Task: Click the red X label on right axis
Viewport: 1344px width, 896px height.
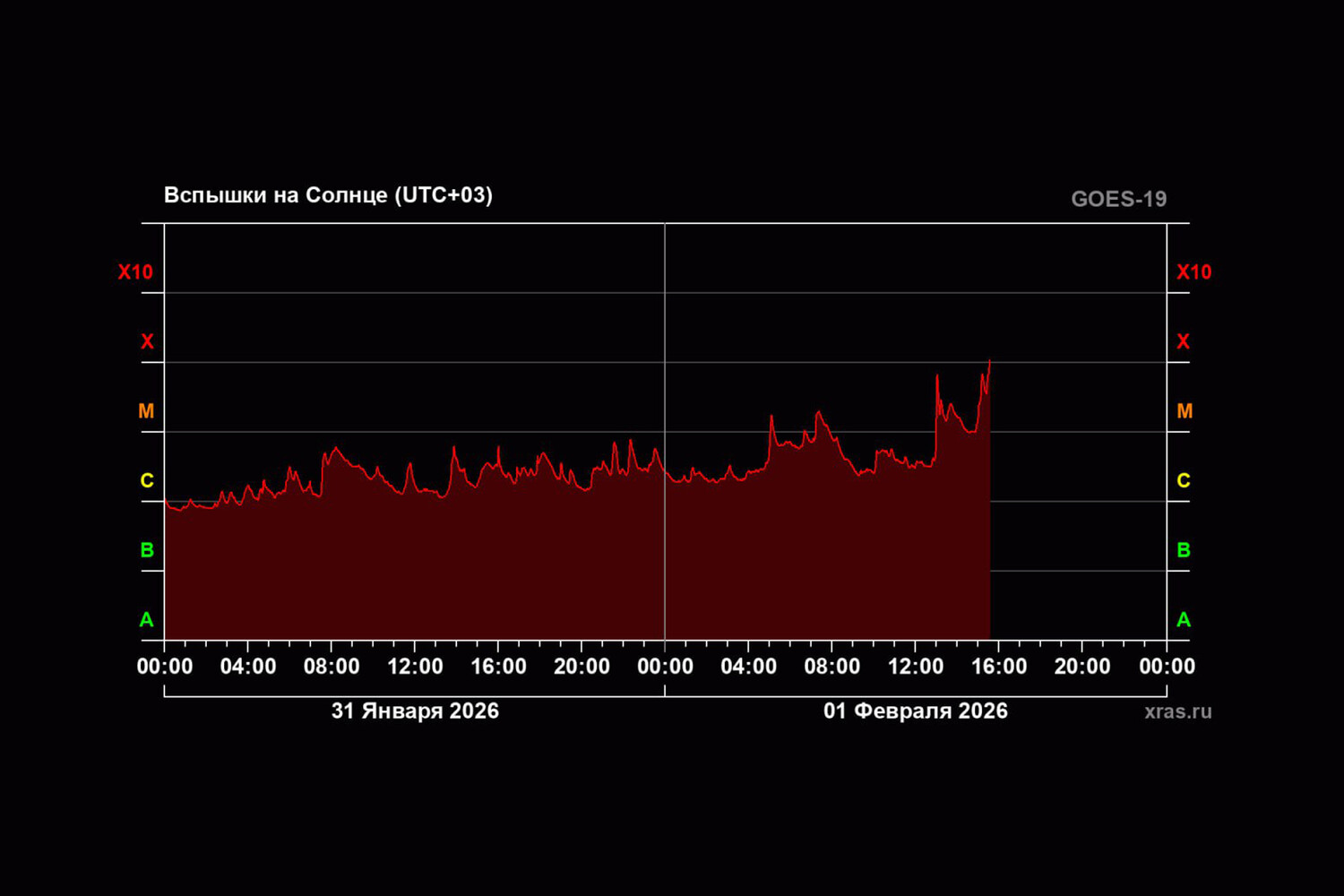Action: click(1183, 341)
